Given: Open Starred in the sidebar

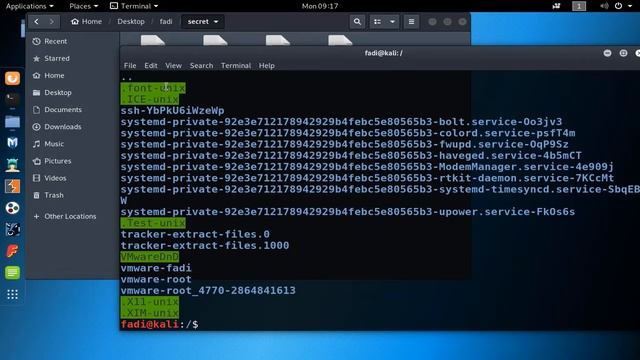Looking at the screenshot, I should (x=51, y=58).
